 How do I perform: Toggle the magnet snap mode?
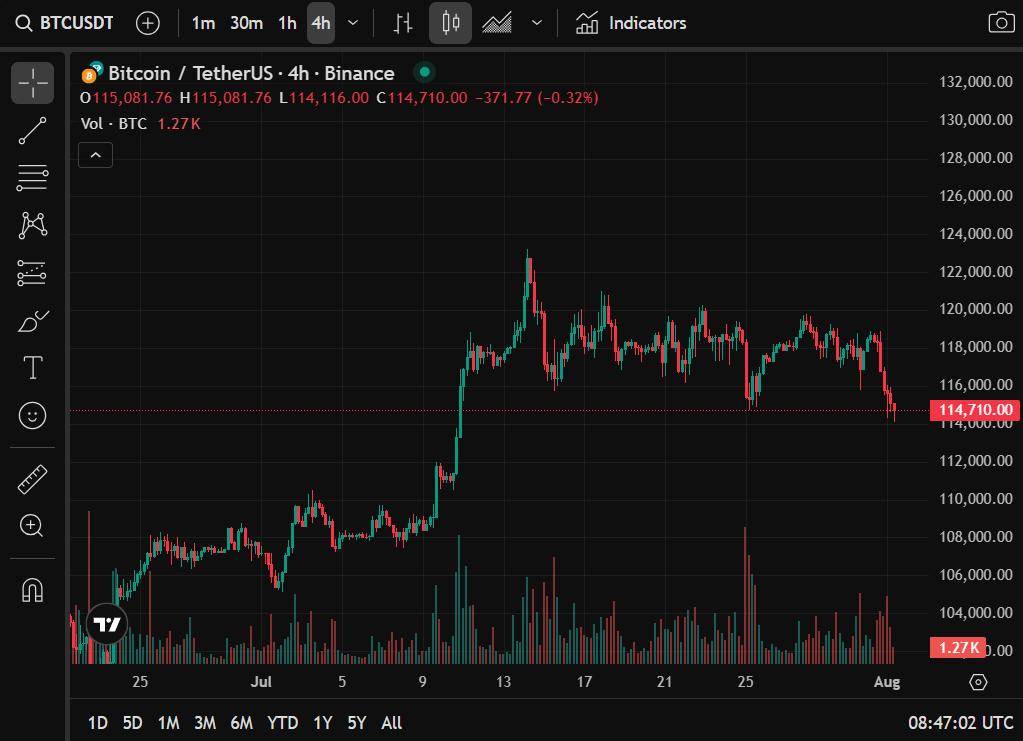[33, 590]
